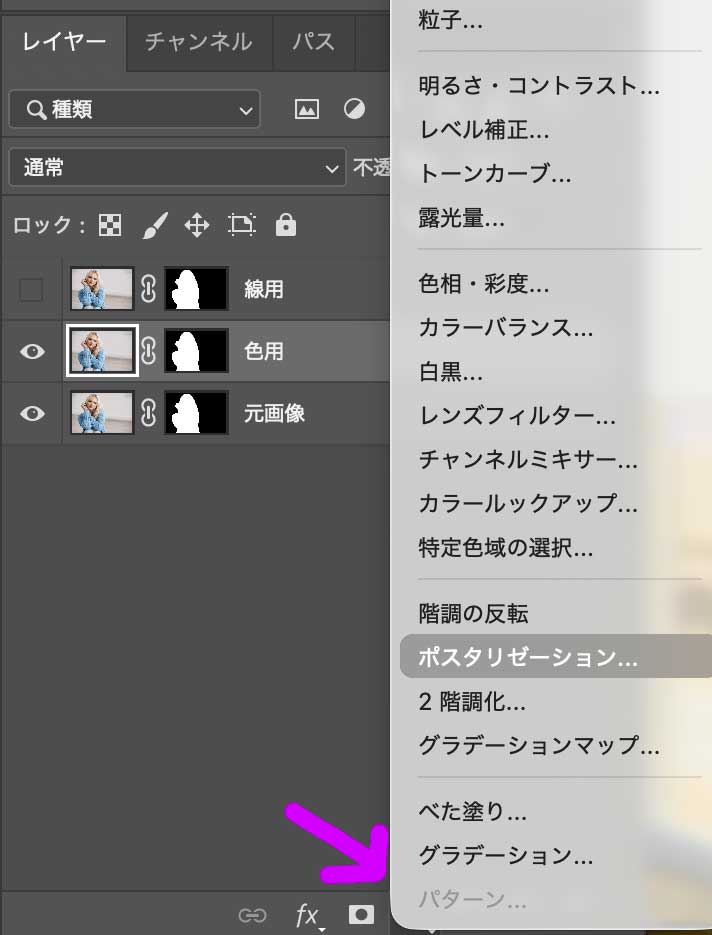Screen dimensions: 712x935
Task: Select ポスタリゼーション... menu item
Action: tap(556, 657)
